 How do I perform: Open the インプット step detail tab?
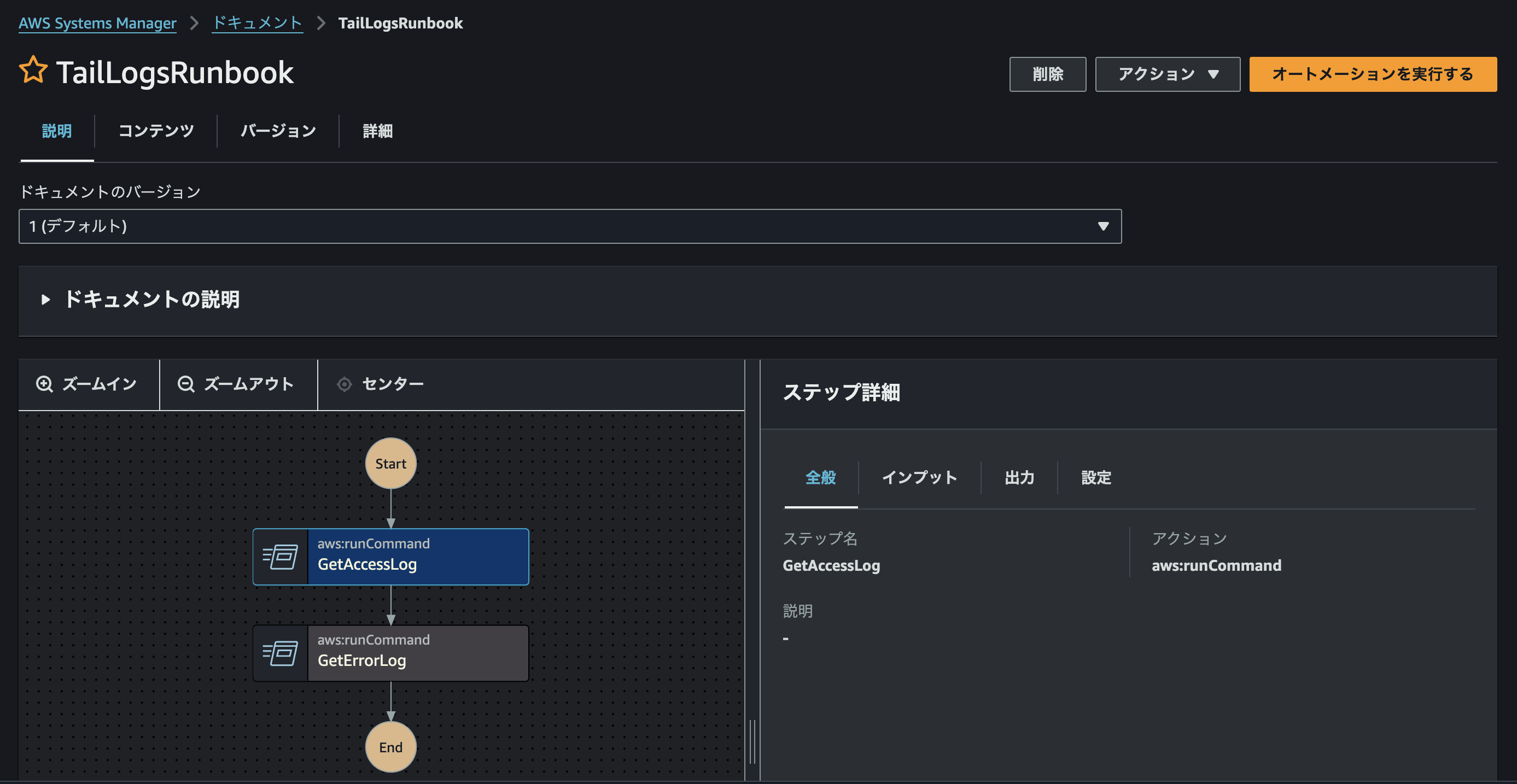pyautogui.click(x=919, y=477)
